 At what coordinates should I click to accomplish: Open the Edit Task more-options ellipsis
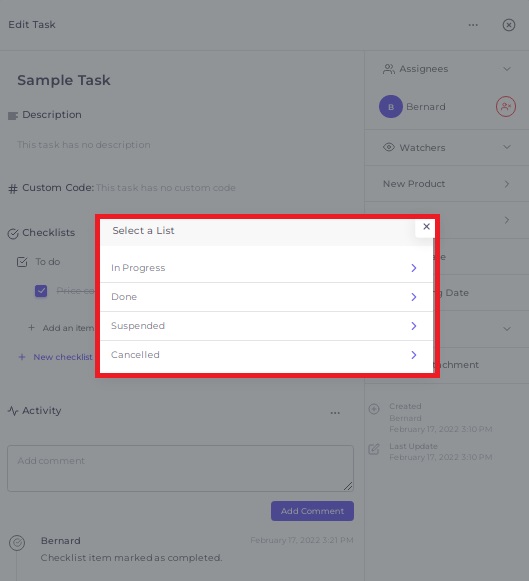(x=473, y=25)
